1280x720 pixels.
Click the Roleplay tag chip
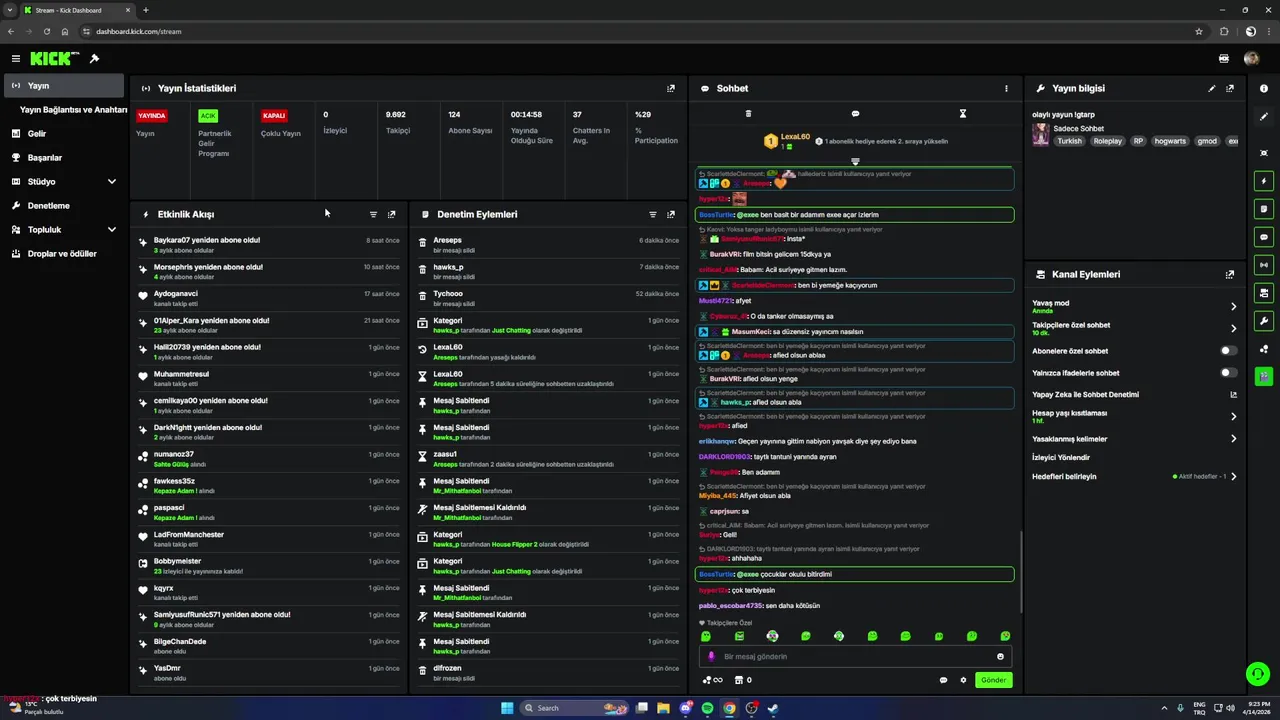click(1107, 141)
